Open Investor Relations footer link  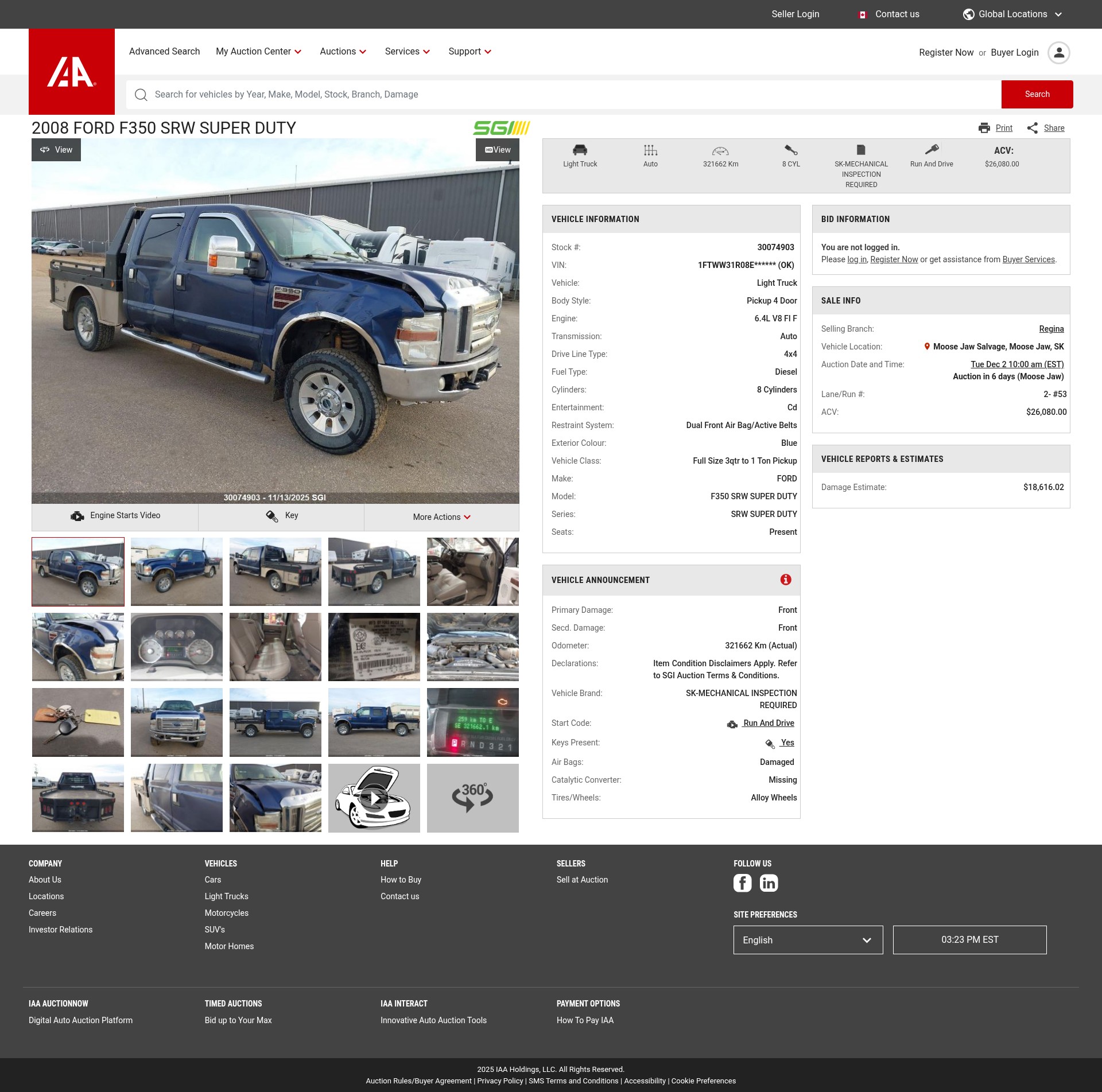[60, 930]
